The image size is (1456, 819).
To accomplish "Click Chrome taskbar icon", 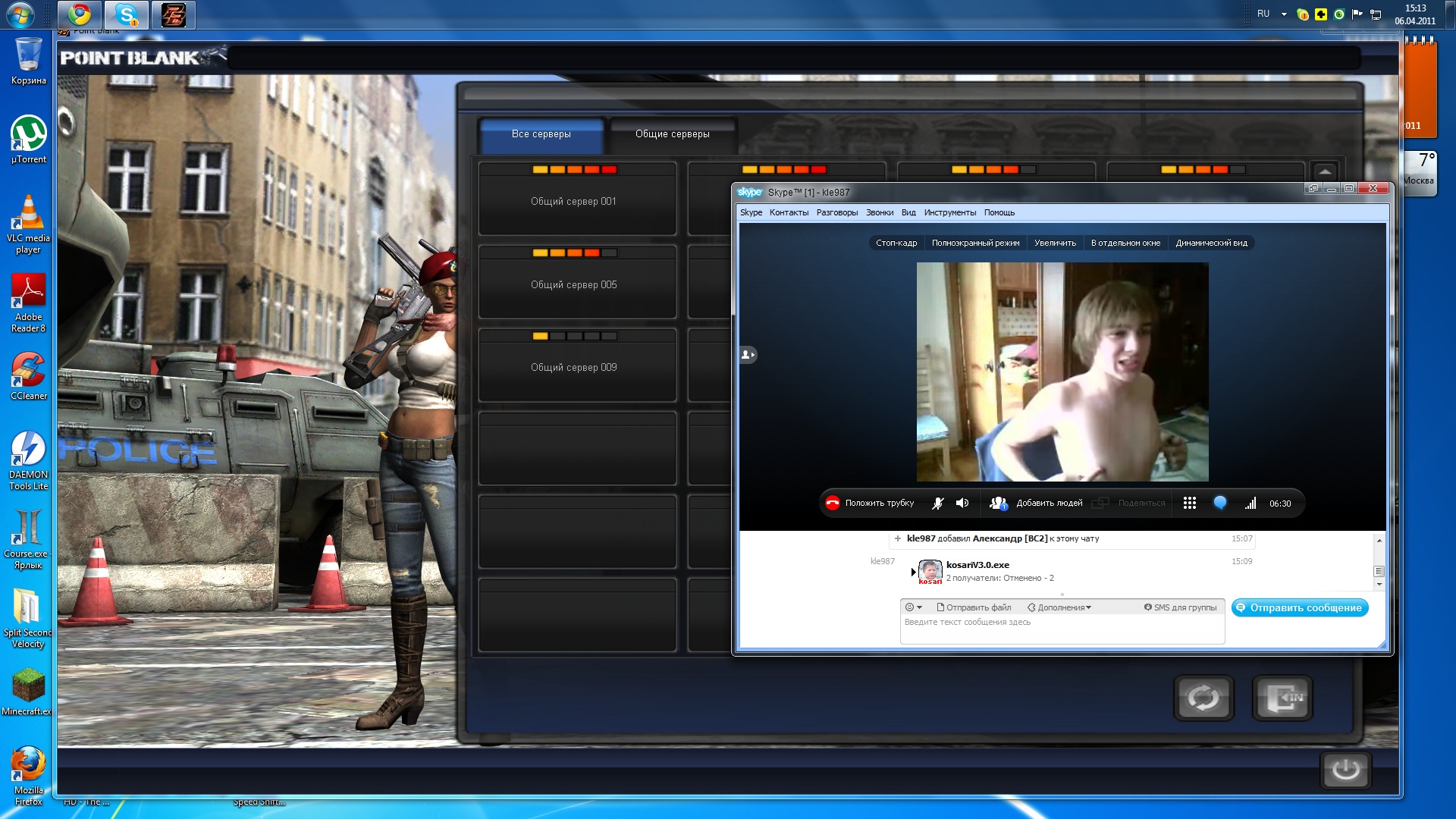I will click(80, 14).
